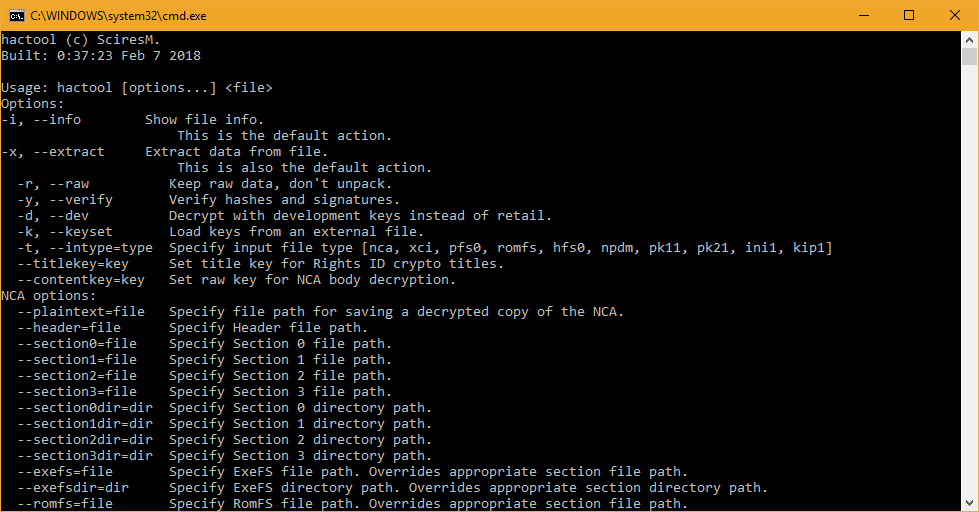Viewport: 979px width, 512px height.
Task: Close the command prompt window
Action: pyautogui.click(x=955, y=15)
